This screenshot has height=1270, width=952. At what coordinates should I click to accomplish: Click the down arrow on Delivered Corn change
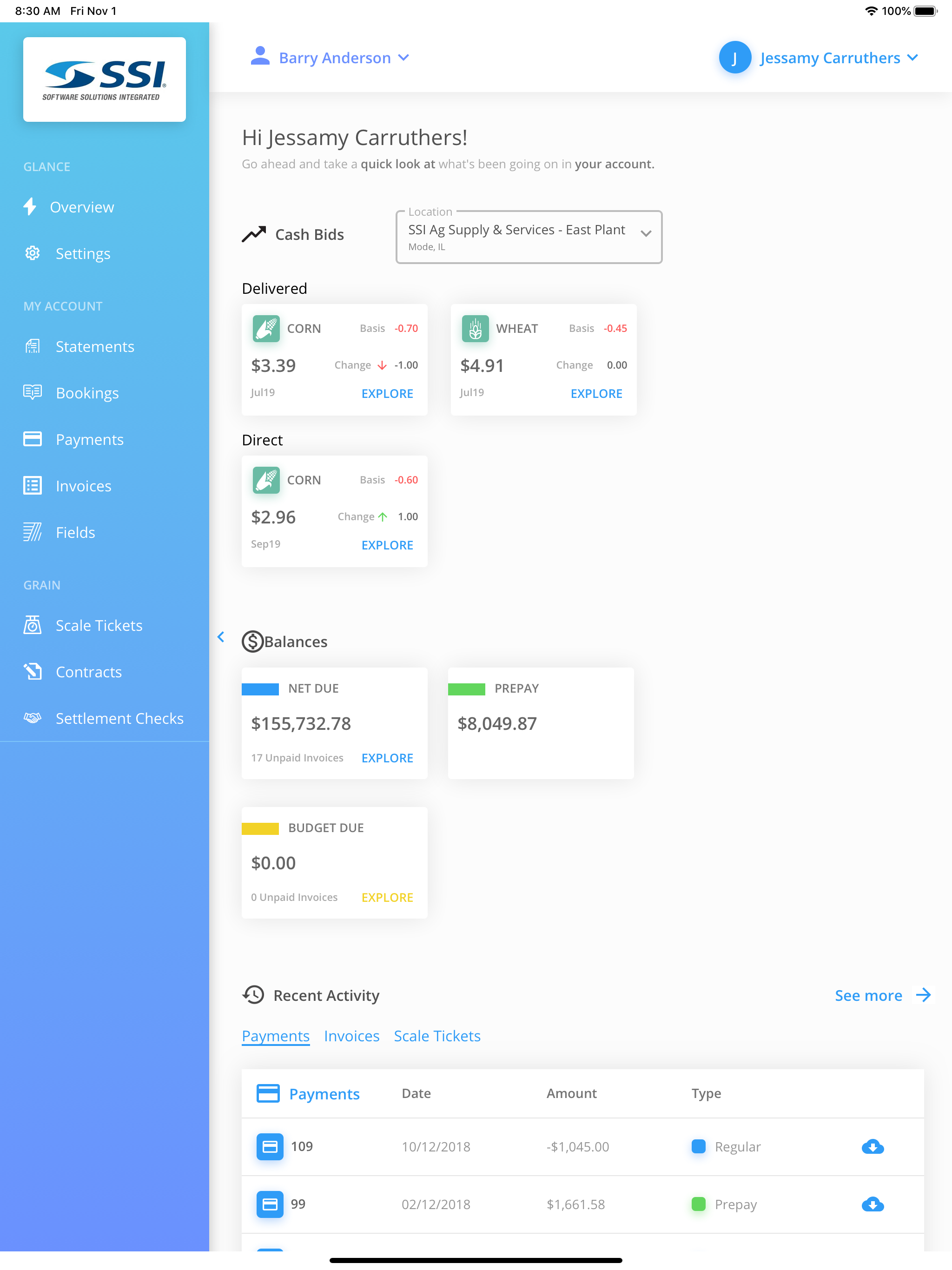pyautogui.click(x=383, y=365)
